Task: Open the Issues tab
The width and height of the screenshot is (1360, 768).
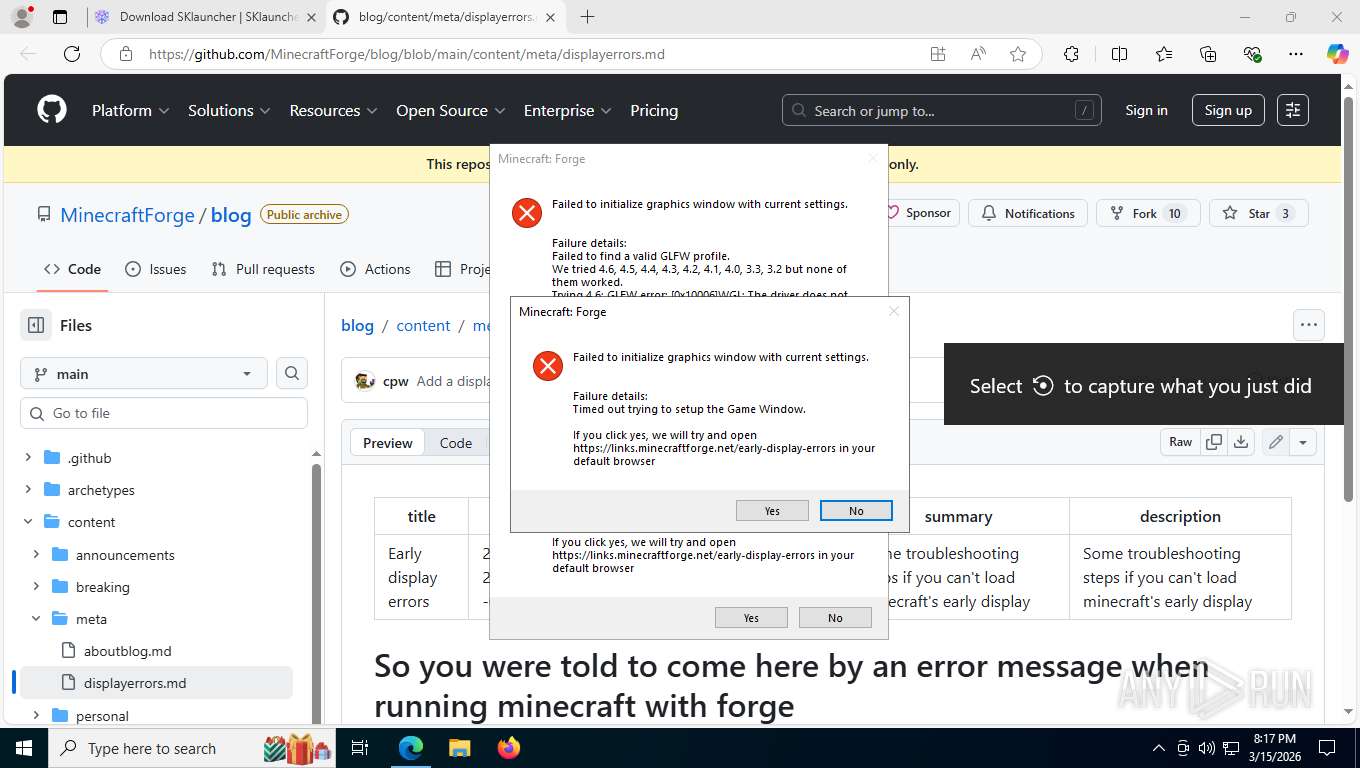Action: 156,269
